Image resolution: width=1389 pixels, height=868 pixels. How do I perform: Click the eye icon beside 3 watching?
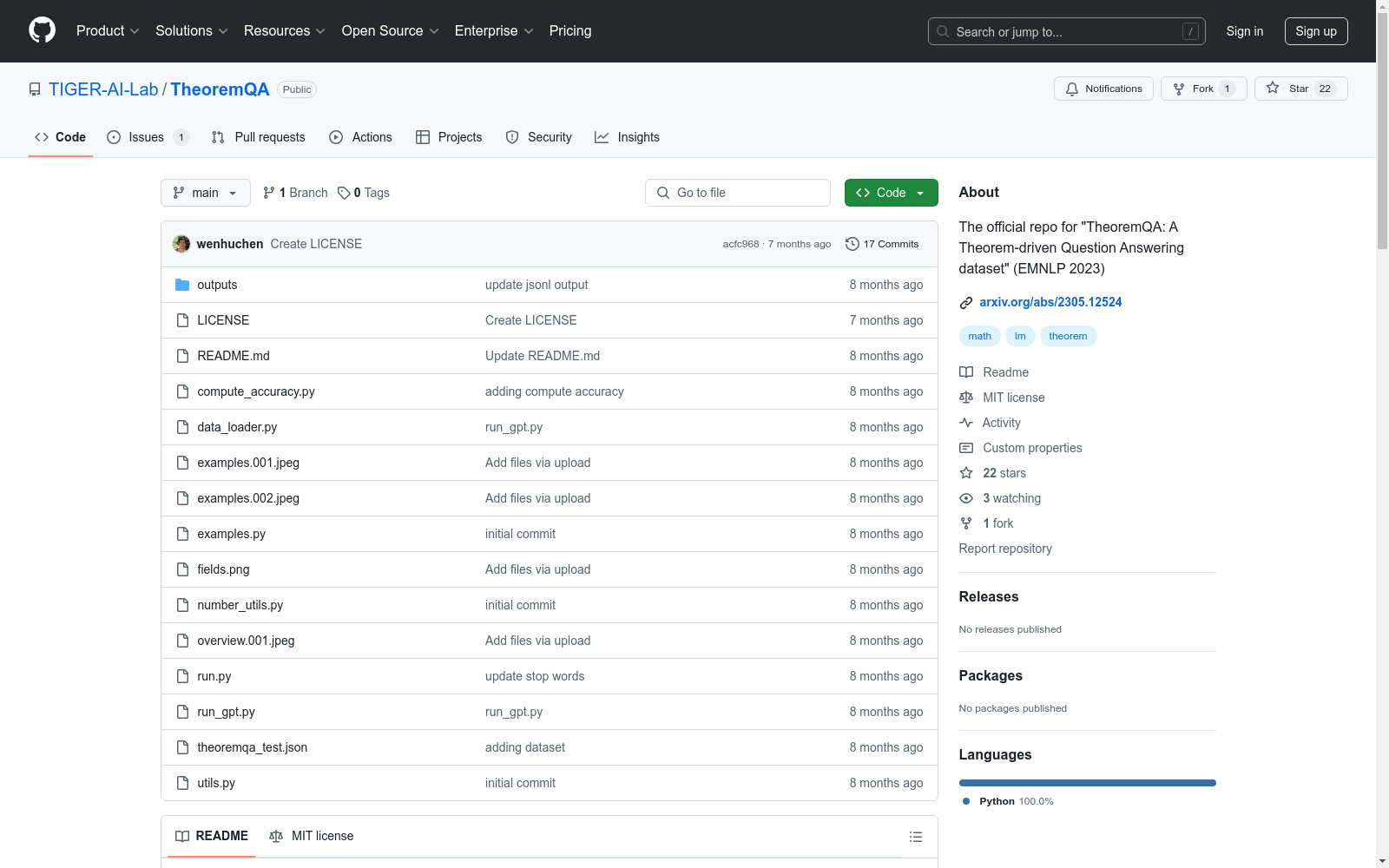pos(966,498)
